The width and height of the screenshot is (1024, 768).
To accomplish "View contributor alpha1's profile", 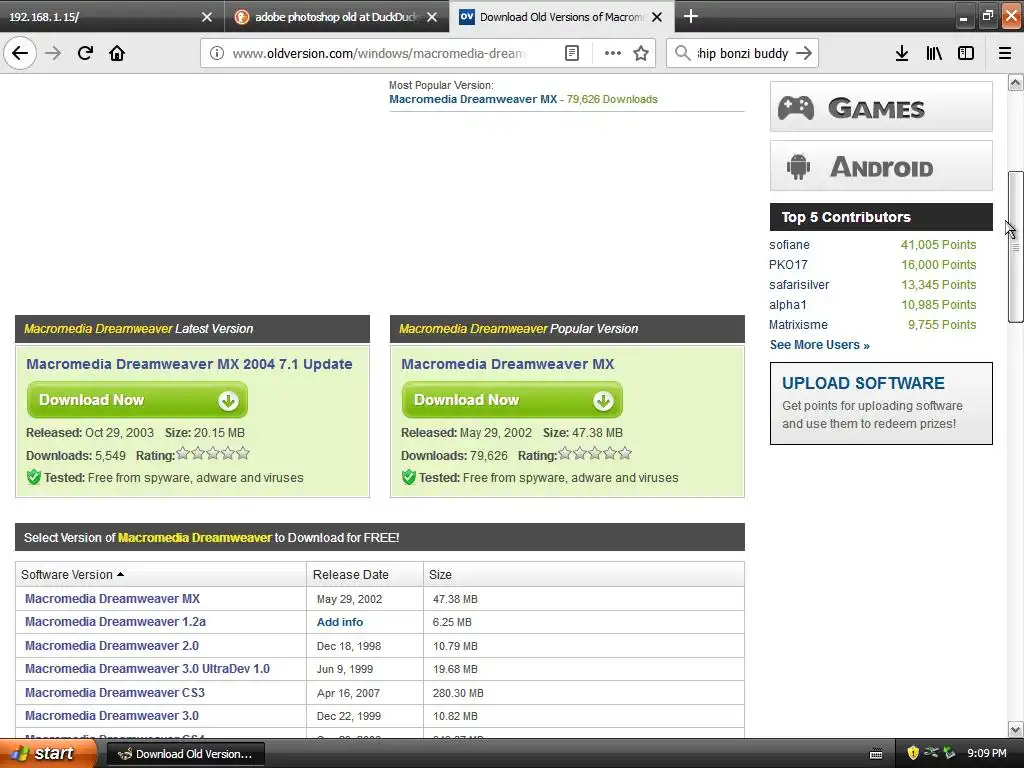I will (x=788, y=304).
